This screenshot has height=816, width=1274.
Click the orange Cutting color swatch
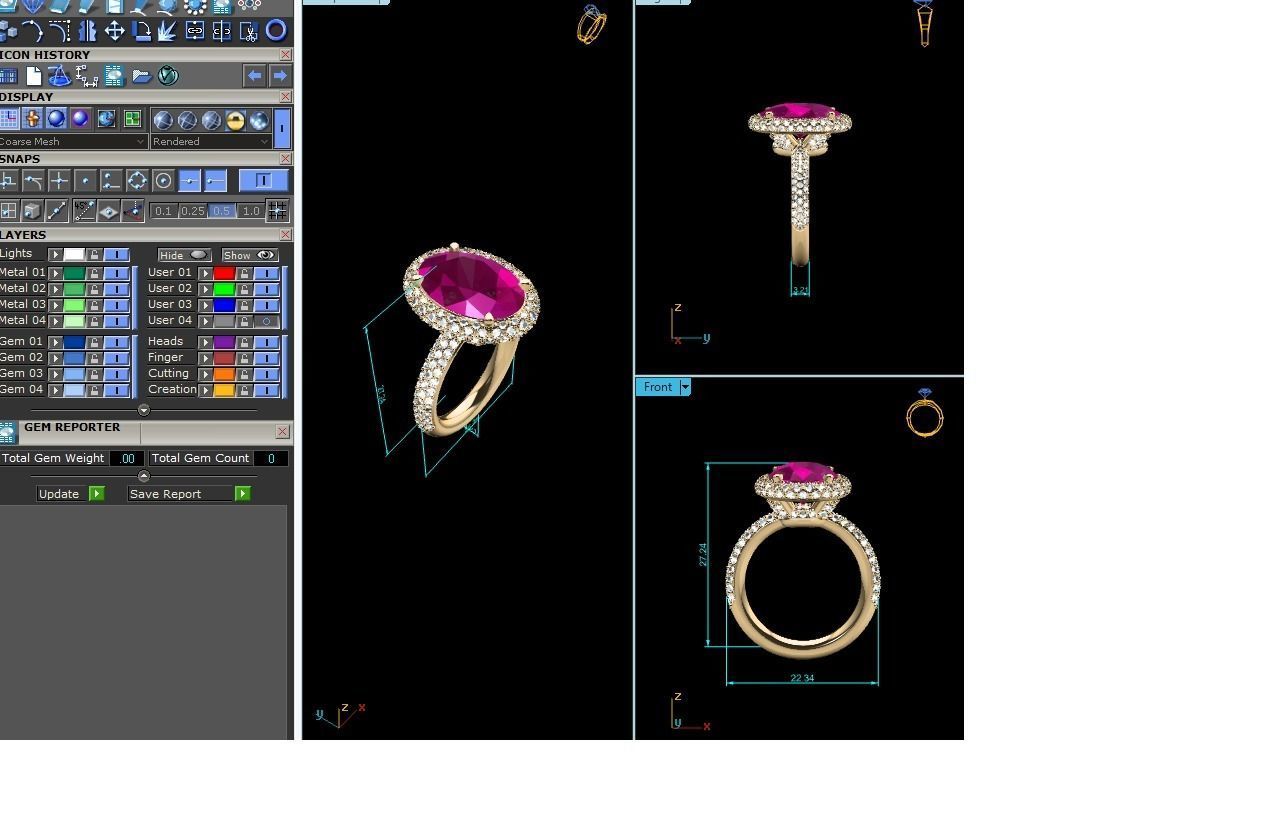tap(224, 374)
